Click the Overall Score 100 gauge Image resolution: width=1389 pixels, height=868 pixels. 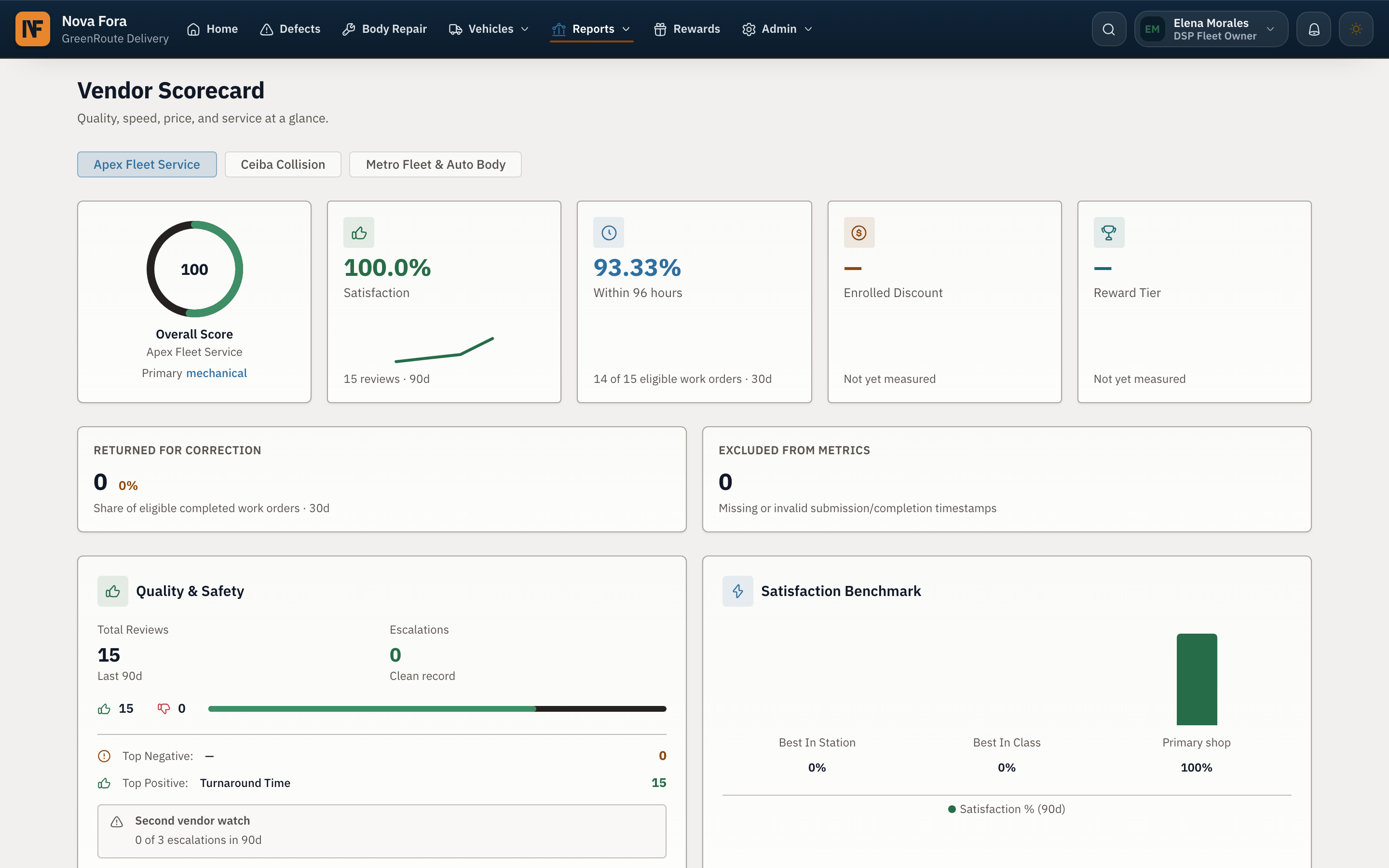(x=194, y=269)
